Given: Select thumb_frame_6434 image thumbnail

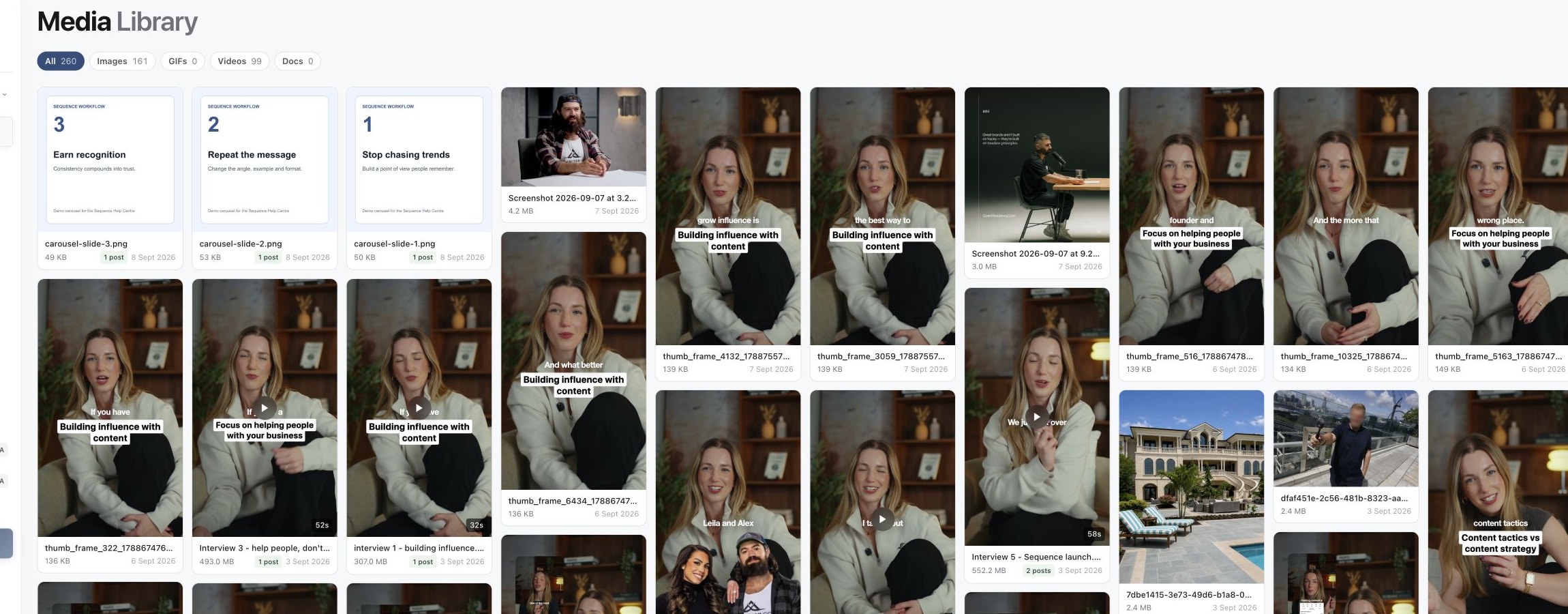Looking at the screenshot, I should pyautogui.click(x=573, y=360).
